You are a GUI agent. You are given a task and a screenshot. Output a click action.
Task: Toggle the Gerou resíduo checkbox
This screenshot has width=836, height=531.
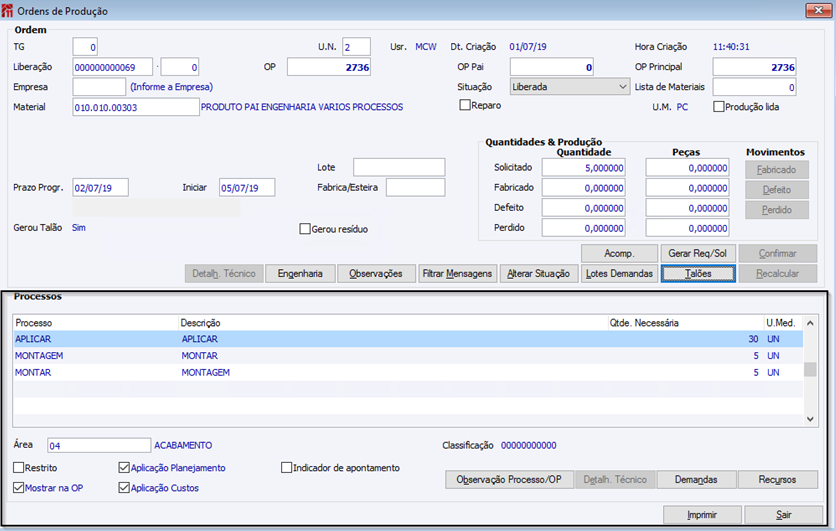tap(306, 229)
